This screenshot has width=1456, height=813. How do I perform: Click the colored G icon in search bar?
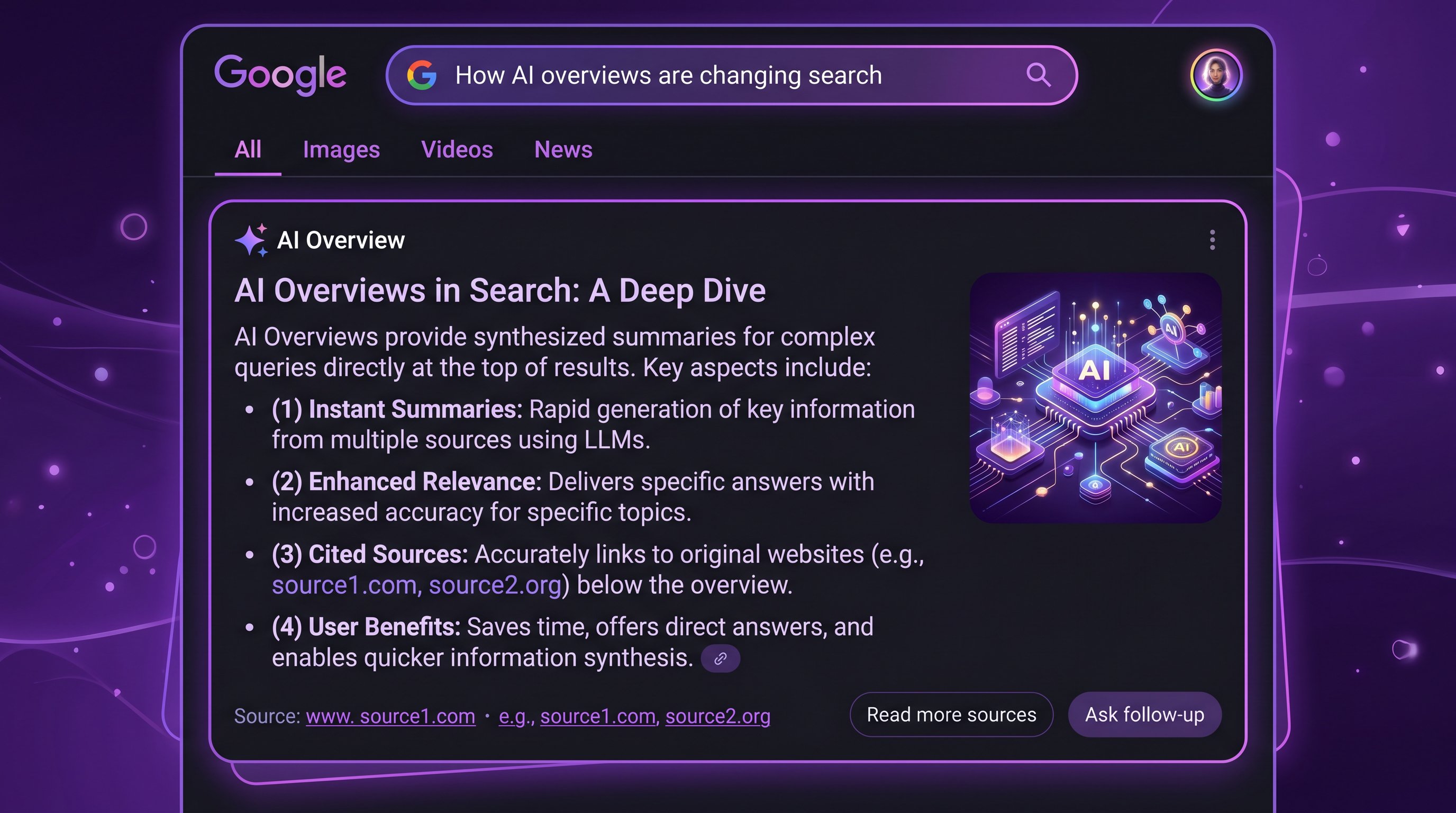pyautogui.click(x=422, y=75)
